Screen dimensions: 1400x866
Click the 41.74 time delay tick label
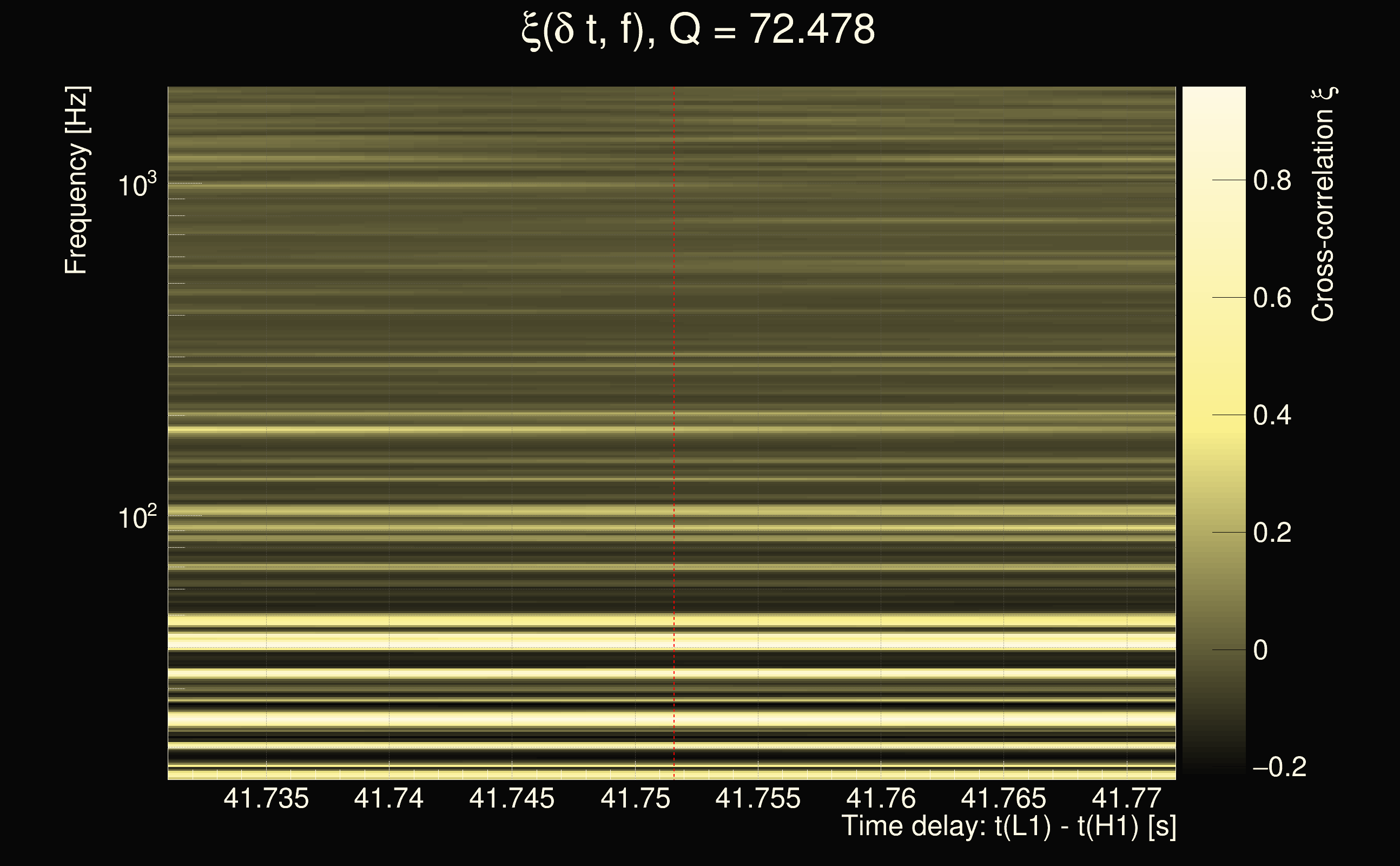[x=388, y=798]
